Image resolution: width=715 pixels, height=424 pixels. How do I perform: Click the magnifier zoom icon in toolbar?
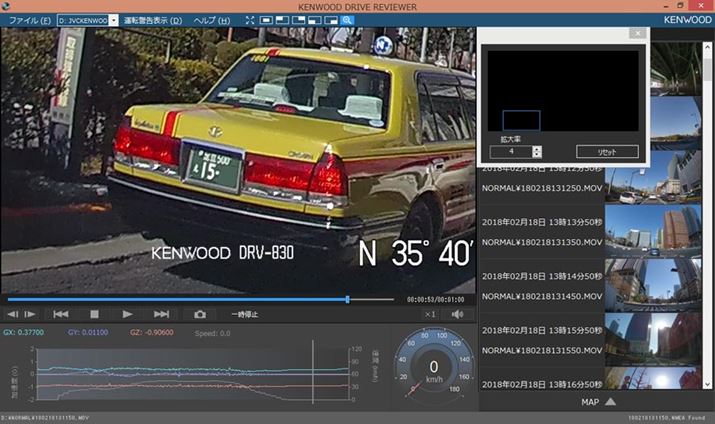coord(347,20)
